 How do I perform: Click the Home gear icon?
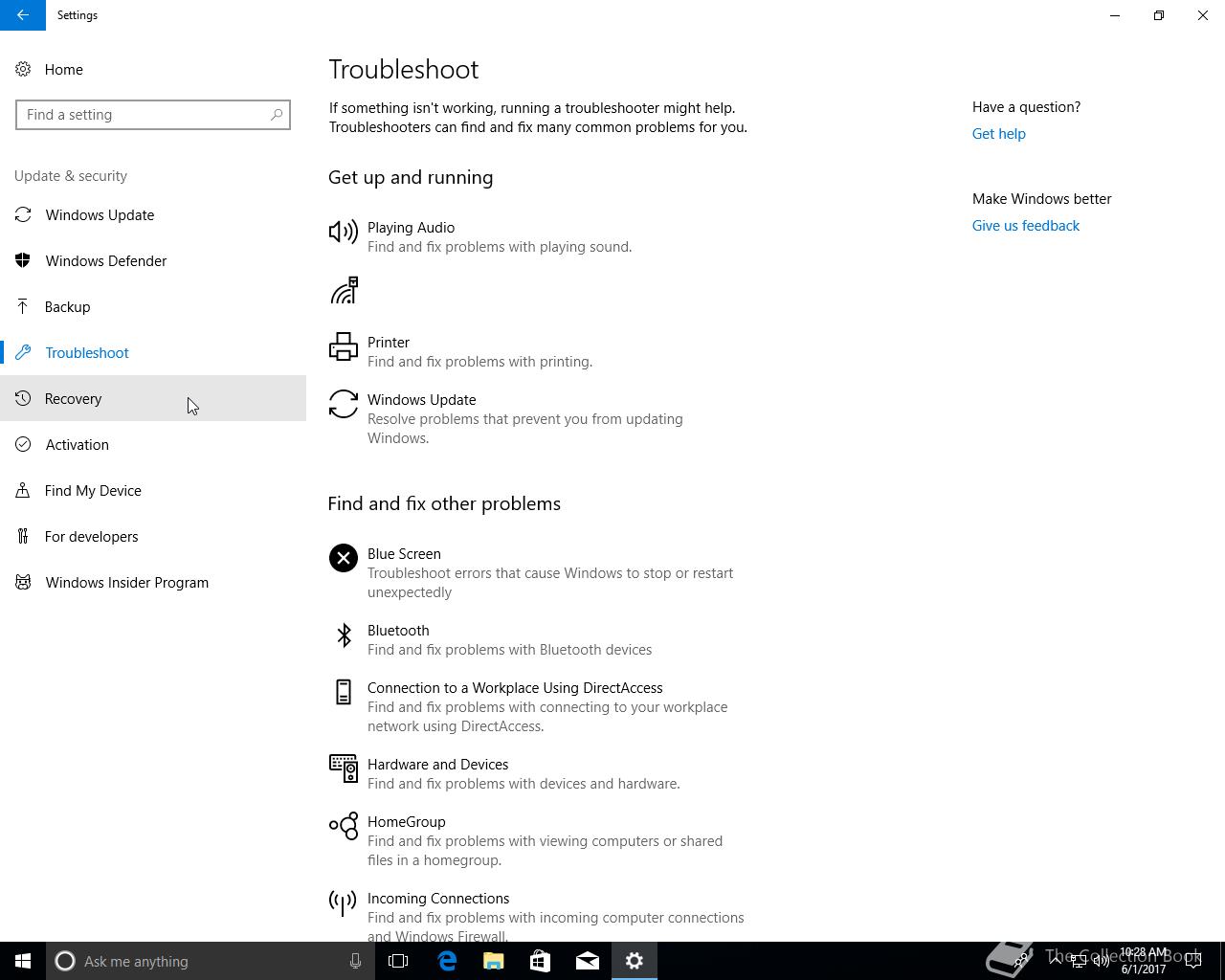click(23, 69)
